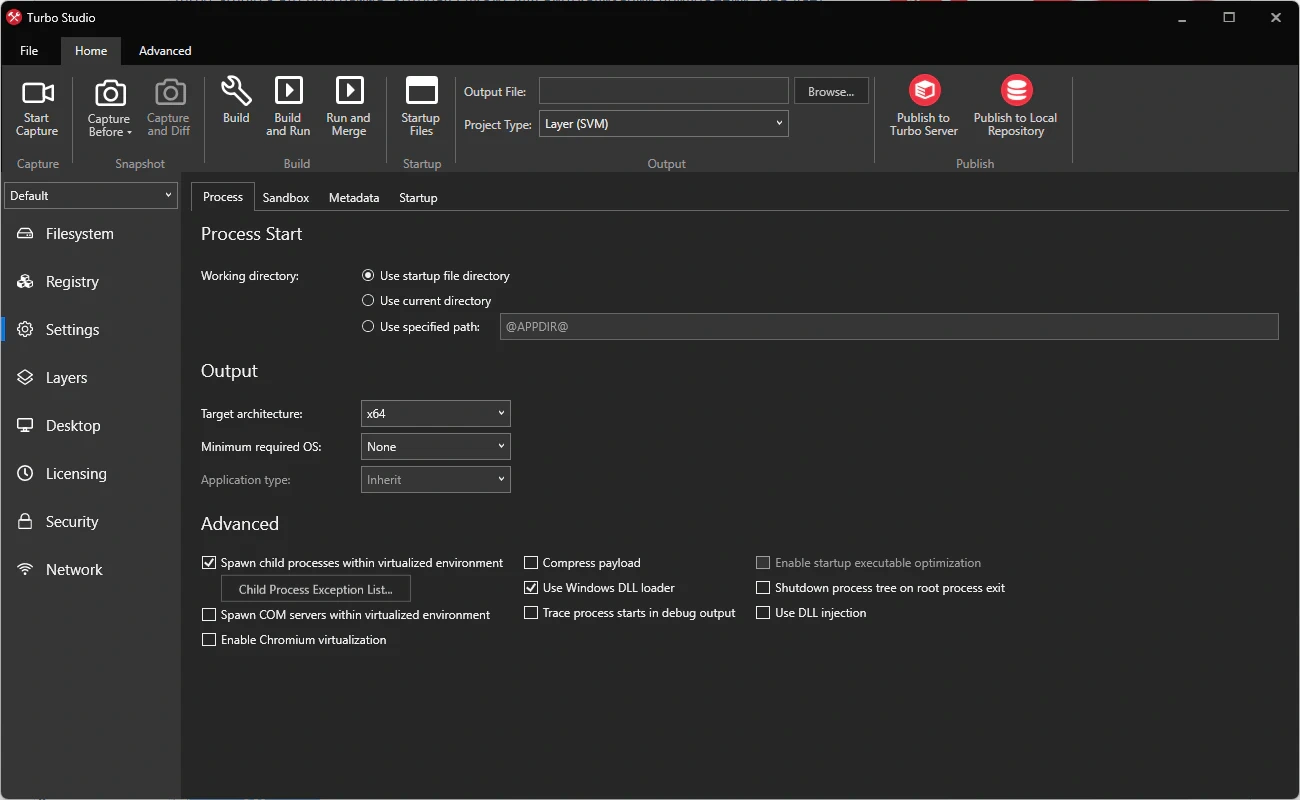Click the Start Capture camcorder icon

37,94
